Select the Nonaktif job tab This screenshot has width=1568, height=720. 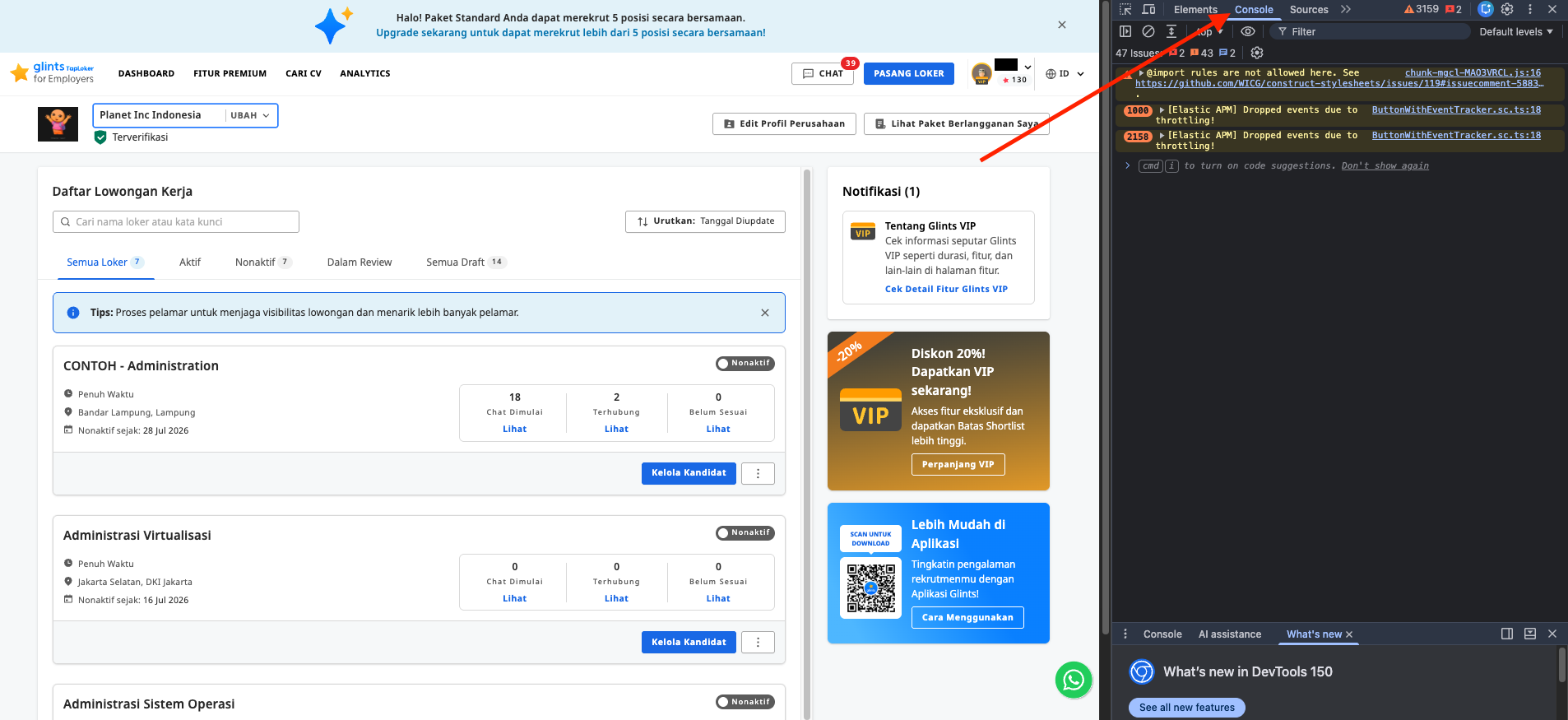tap(263, 262)
